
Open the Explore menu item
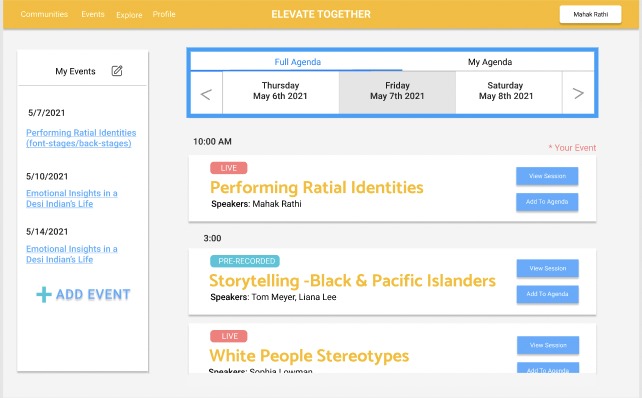pyautogui.click(x=129, y=15)
